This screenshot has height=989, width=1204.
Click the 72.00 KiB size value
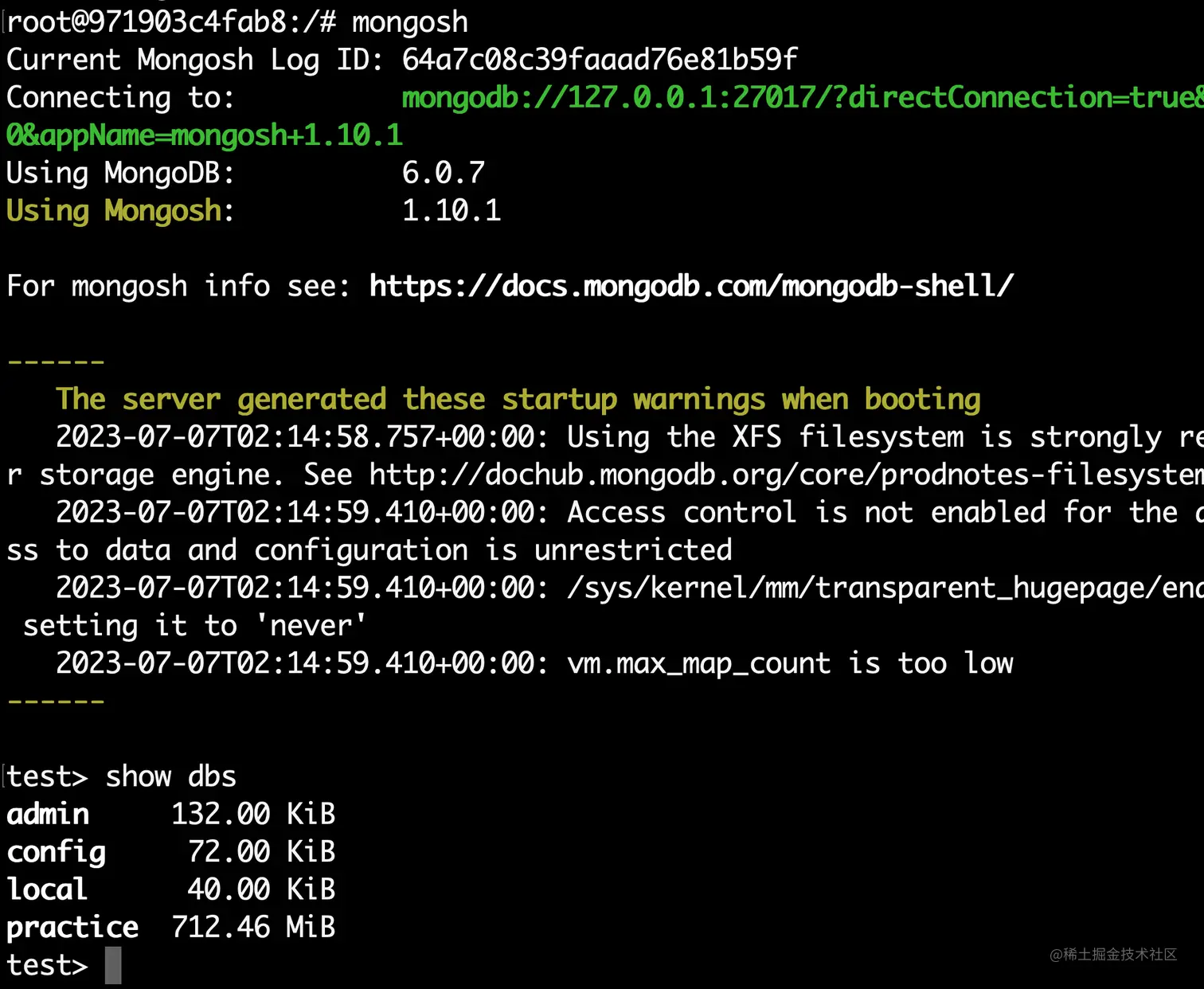tap(261, 852)
